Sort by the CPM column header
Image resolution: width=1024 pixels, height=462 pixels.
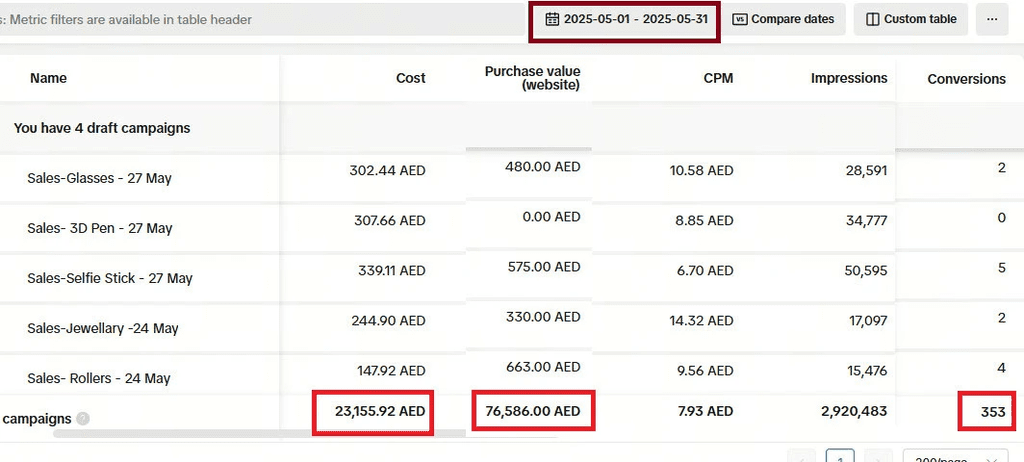[x=718, y=78]
